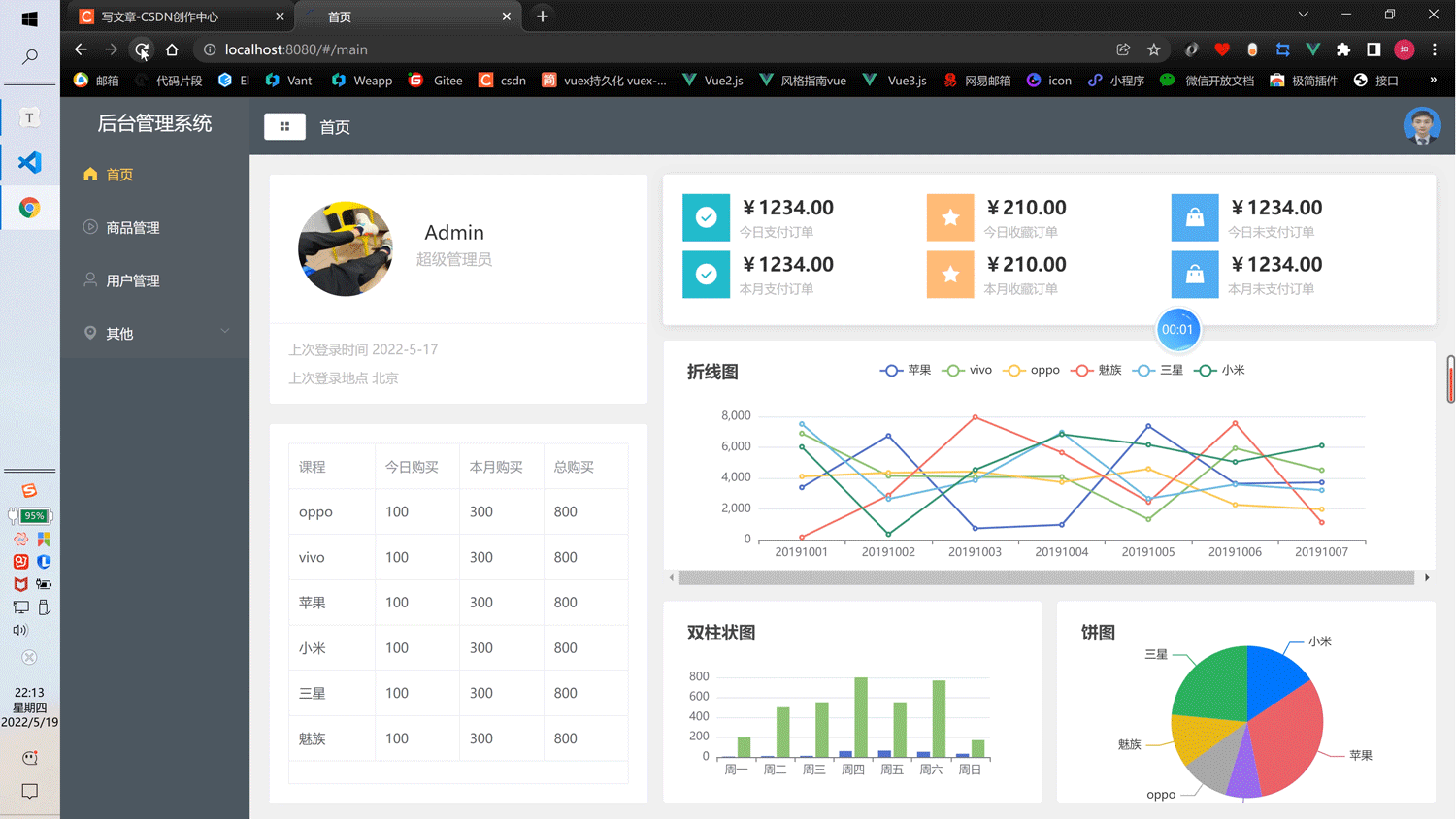Open the 邮箱 bookmark
The width and height of the screenshot is (1456, 819).
pyautogui.click(x=96, y=81)
